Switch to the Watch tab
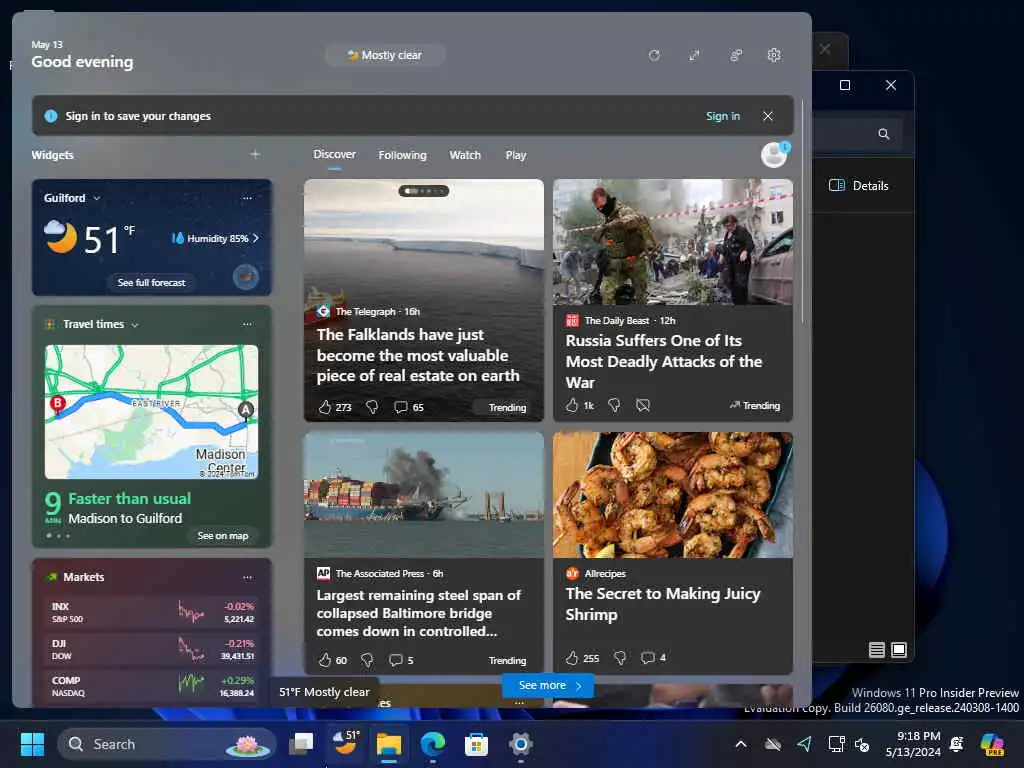 click(x=465, y=155)
